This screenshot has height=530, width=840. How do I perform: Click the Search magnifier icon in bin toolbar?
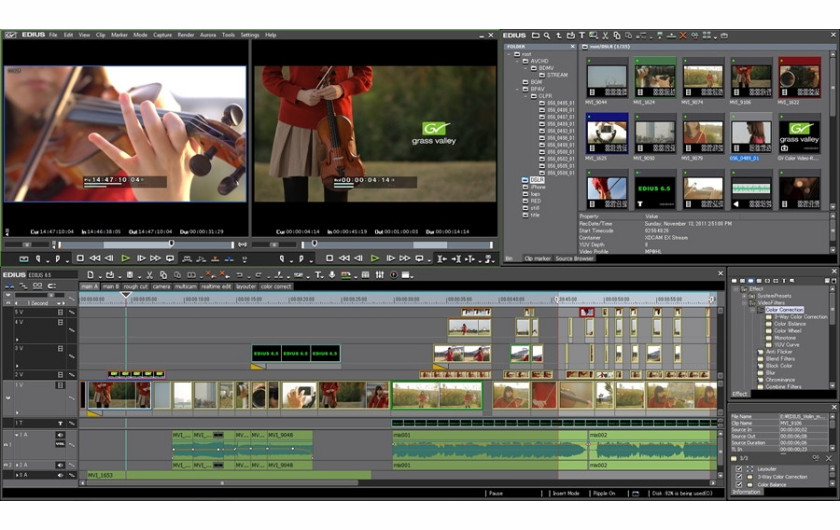pos(547,35)
